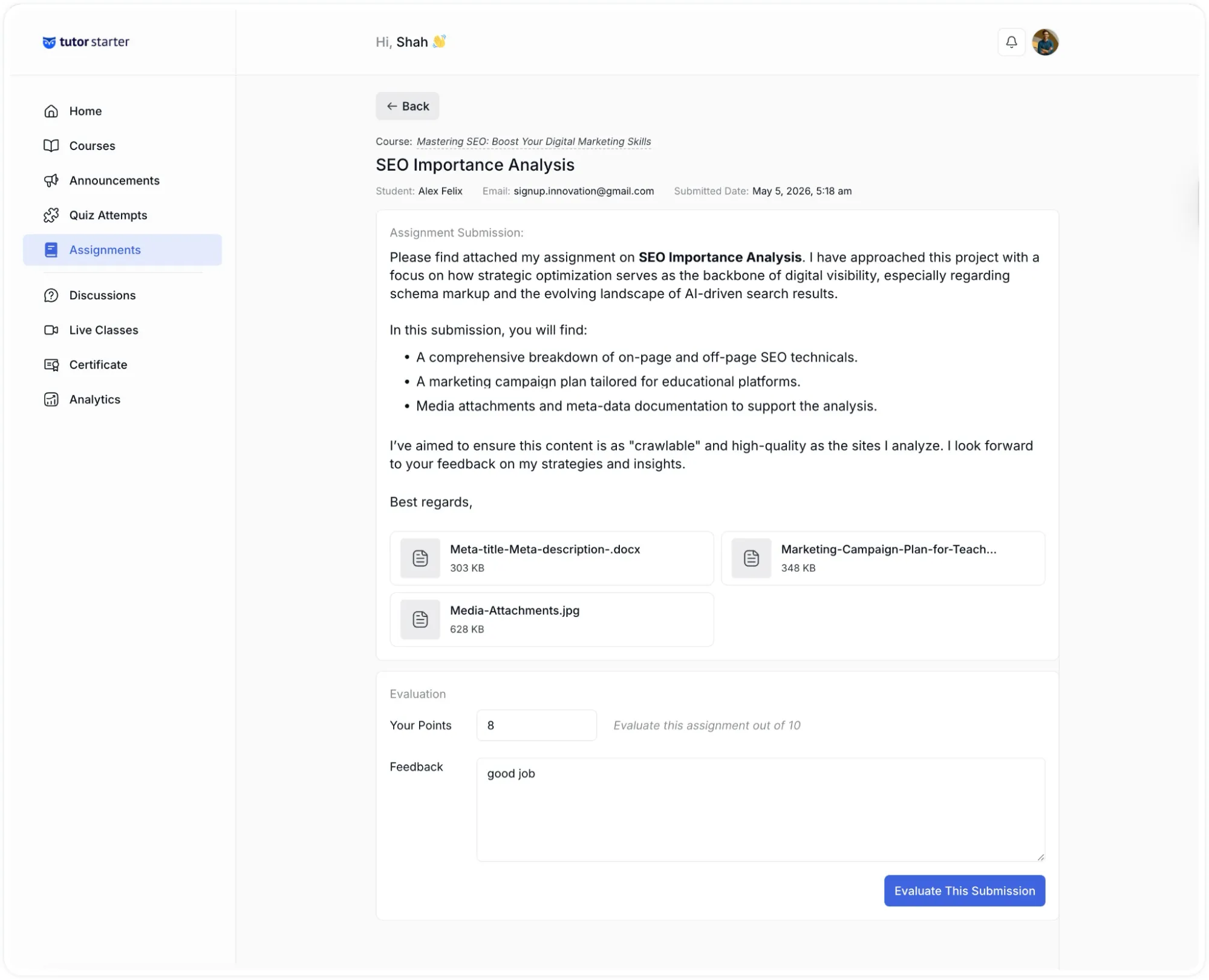
Task: Click the Media-Attachments.jpg file icon
Action: point(420,619)
